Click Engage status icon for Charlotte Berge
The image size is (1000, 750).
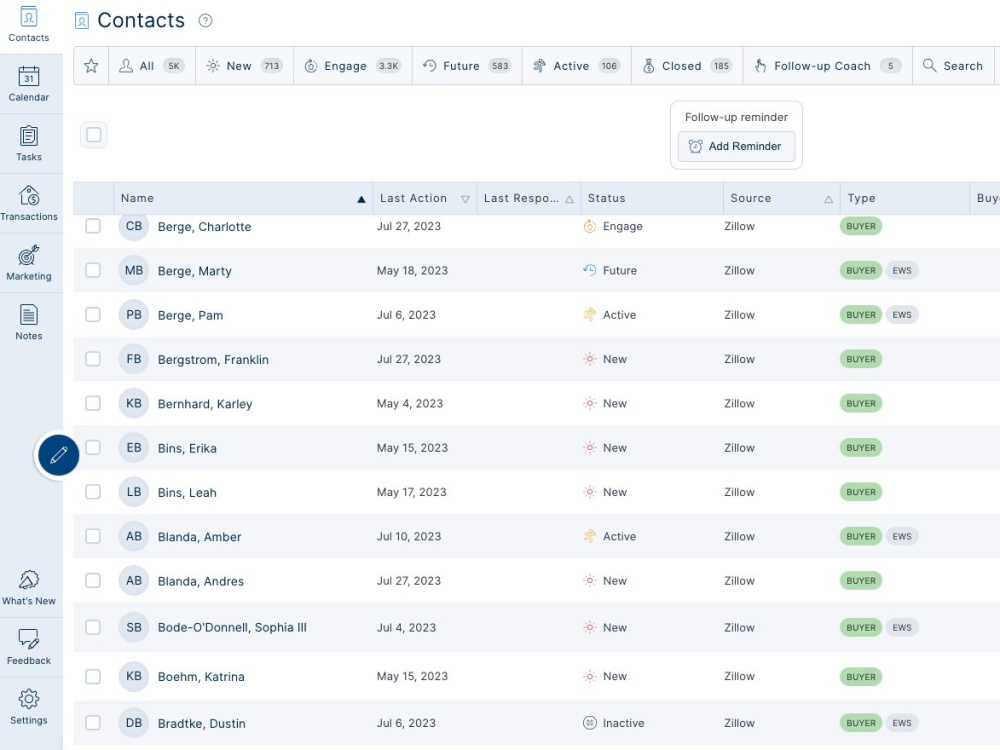pos(590,226)
